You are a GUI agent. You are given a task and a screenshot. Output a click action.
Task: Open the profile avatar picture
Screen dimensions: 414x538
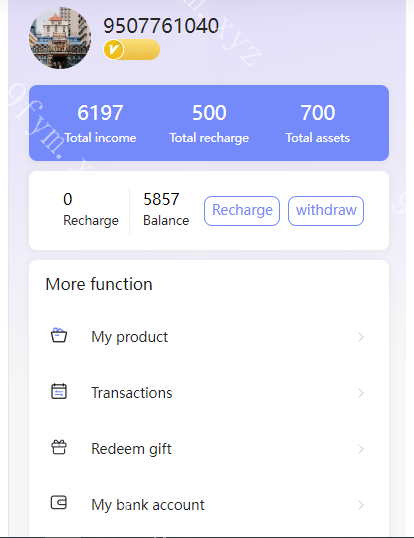60,38
